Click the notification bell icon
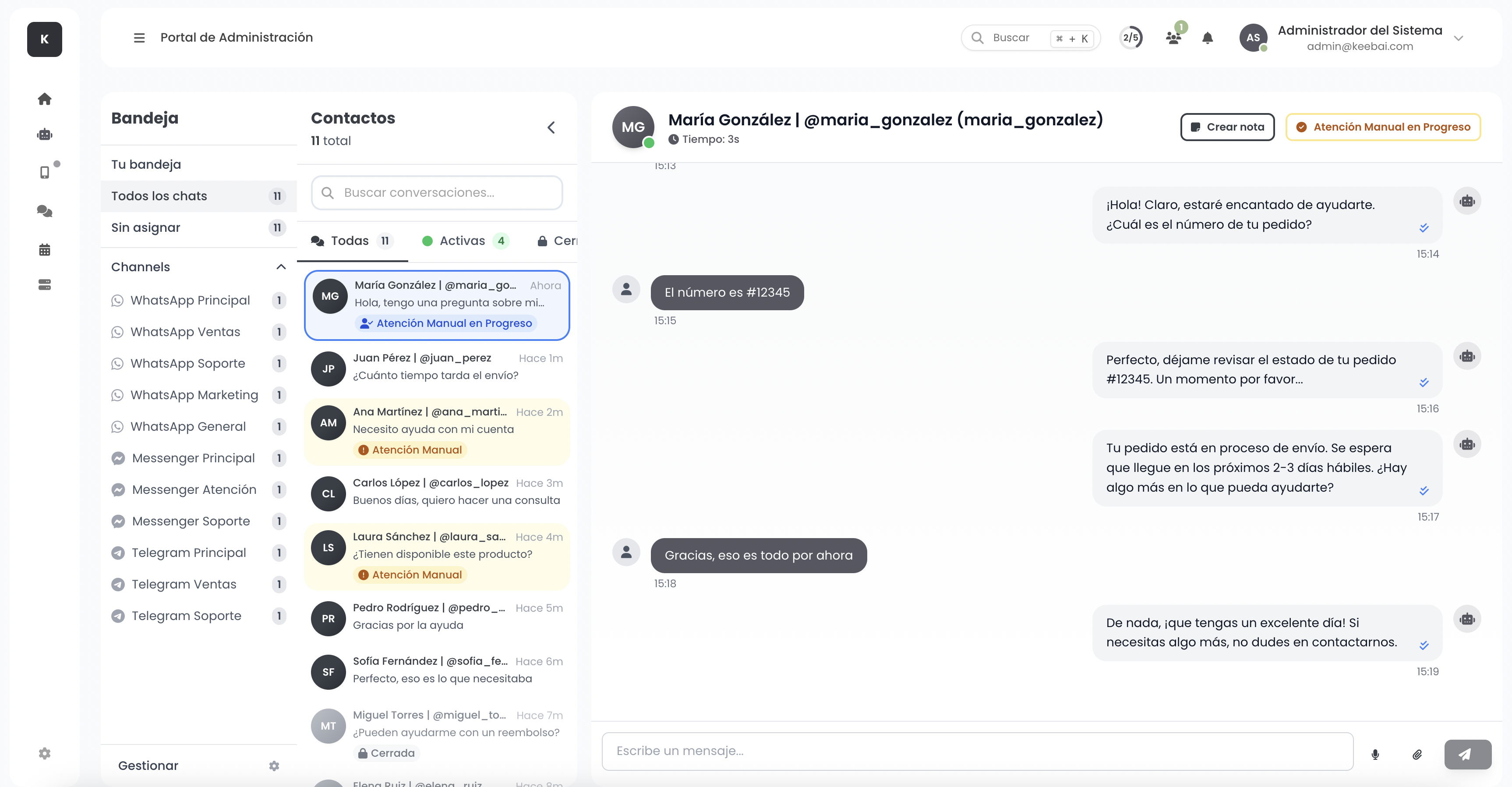 coord(1208,38)
